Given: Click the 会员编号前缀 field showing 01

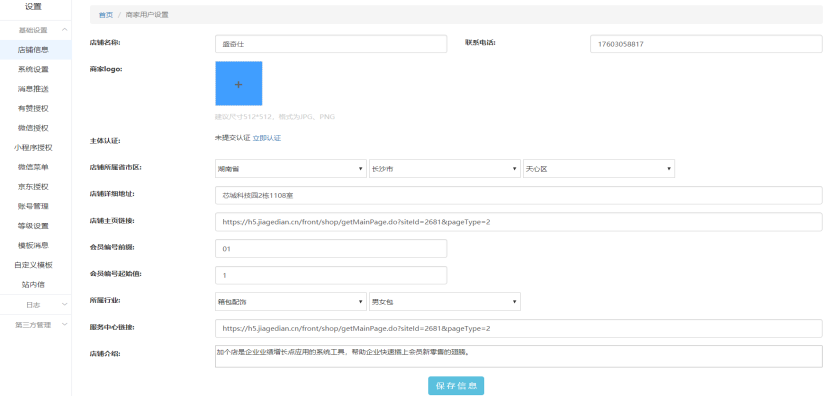Looking at the screenshot, I should coord(331,249).
